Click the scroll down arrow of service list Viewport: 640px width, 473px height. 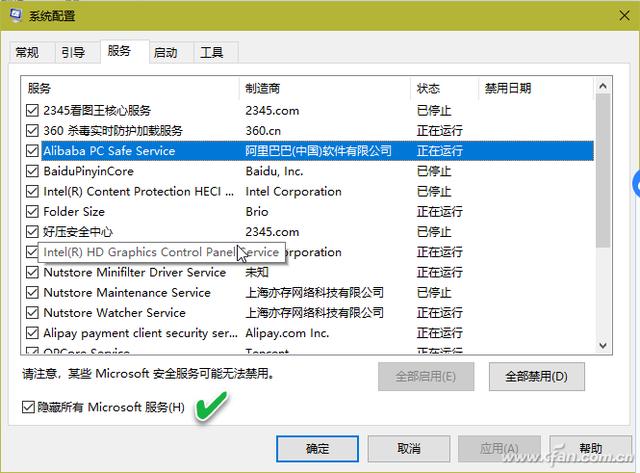pyautogui.click(x=603, y=345)
